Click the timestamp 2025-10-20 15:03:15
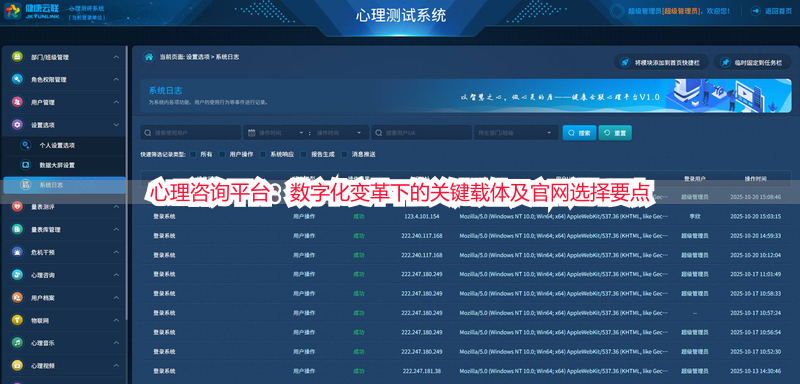The width and height of the screenshot is (800, 384). click(755, 216)
